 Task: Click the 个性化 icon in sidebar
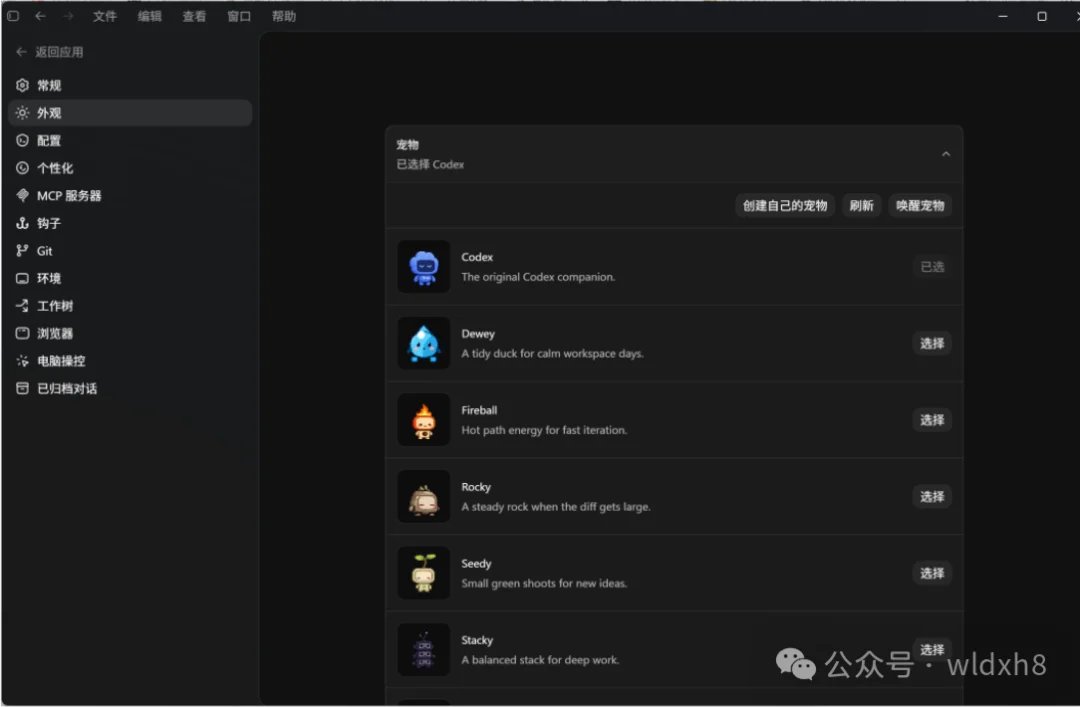pyautogui.click(x=22, y=168)
